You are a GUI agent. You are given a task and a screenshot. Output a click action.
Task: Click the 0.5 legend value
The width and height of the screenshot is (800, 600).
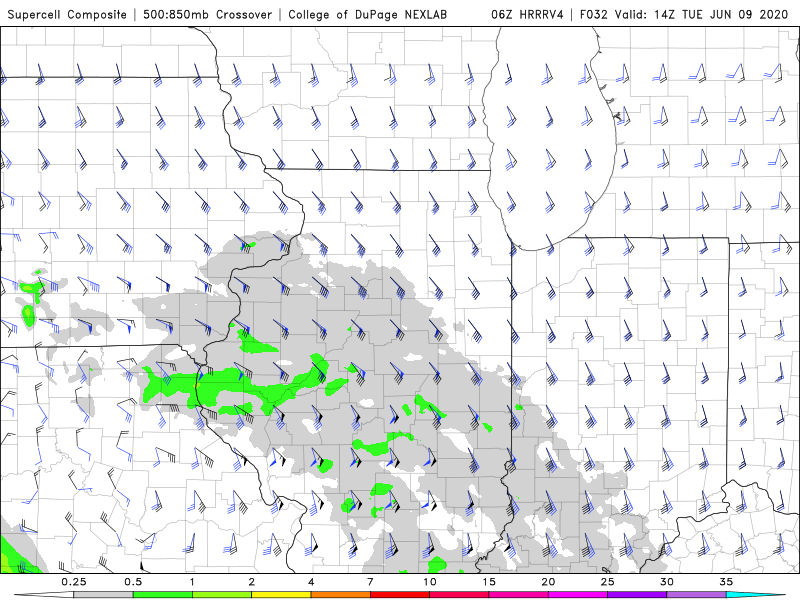[133, 582]
